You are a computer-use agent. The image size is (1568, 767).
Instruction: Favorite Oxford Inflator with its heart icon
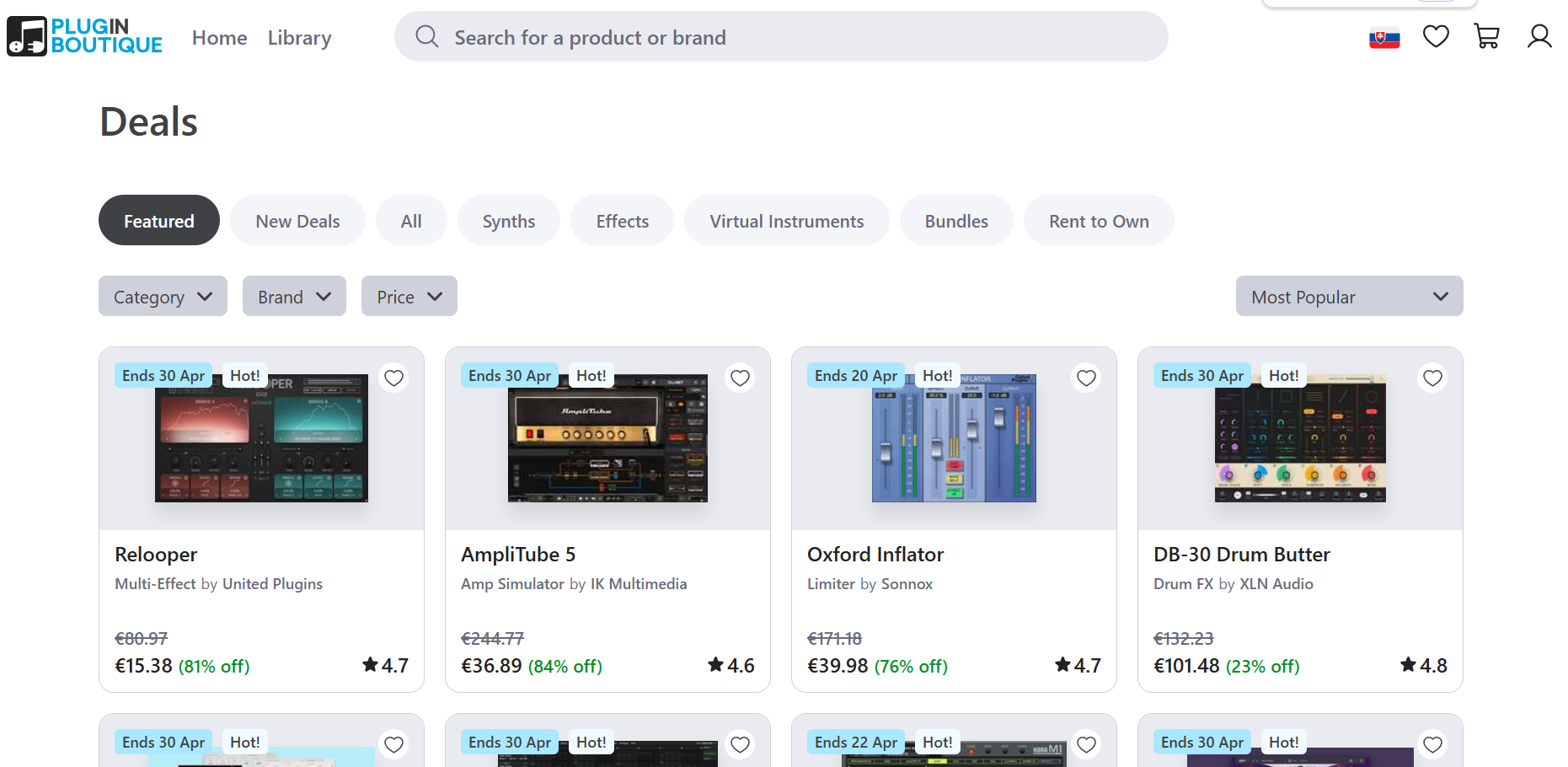(1086, 378)
